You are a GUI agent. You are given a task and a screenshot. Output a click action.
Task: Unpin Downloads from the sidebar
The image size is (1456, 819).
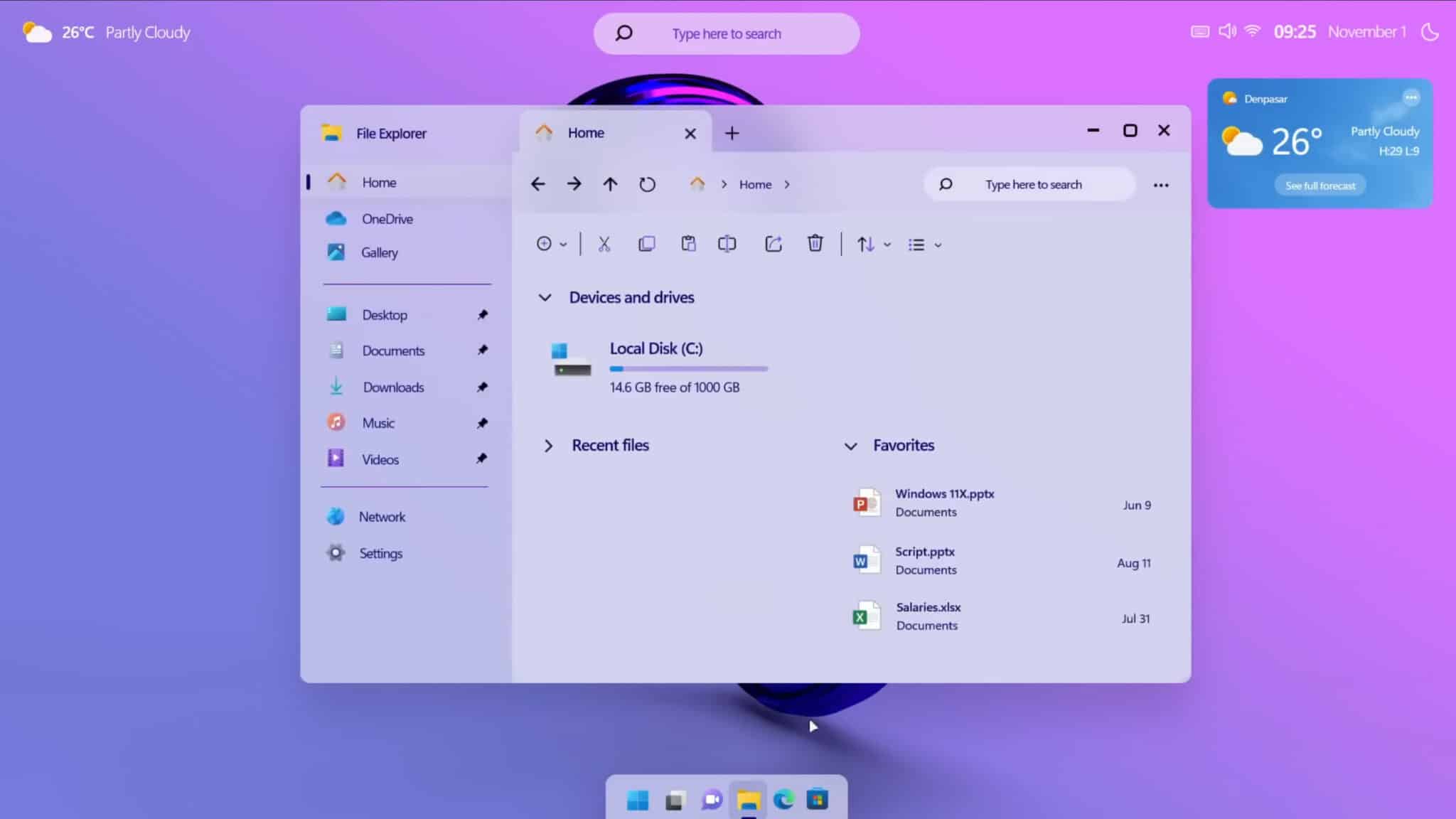click(x=482, y=387)
